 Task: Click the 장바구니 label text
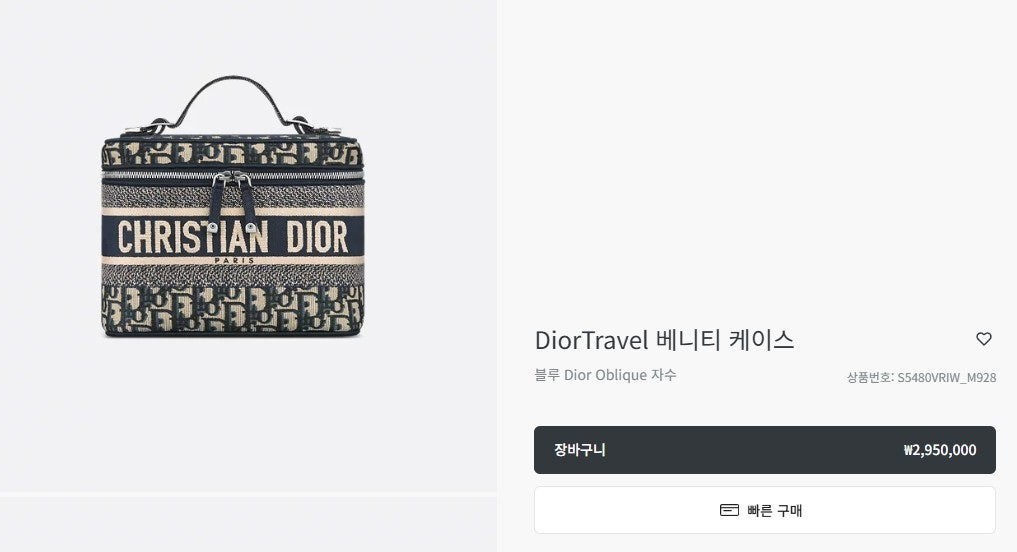coord(579,450)
